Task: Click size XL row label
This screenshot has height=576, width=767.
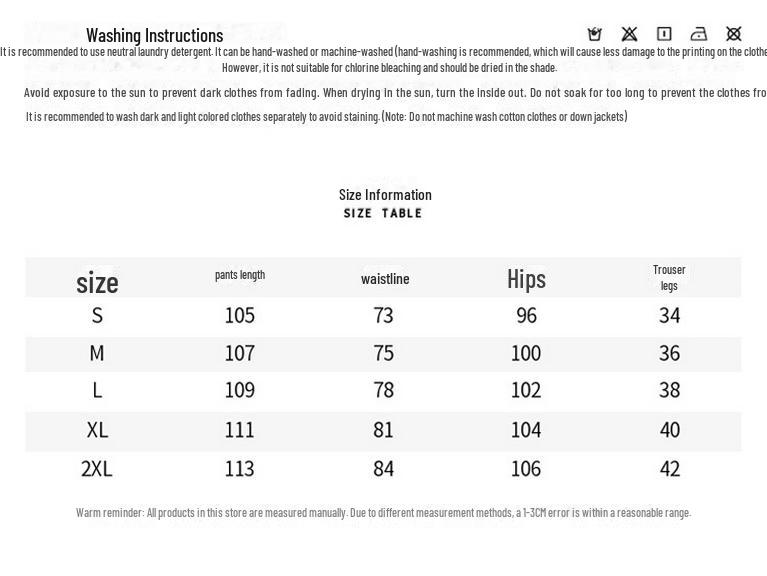Action: (97, 430)
